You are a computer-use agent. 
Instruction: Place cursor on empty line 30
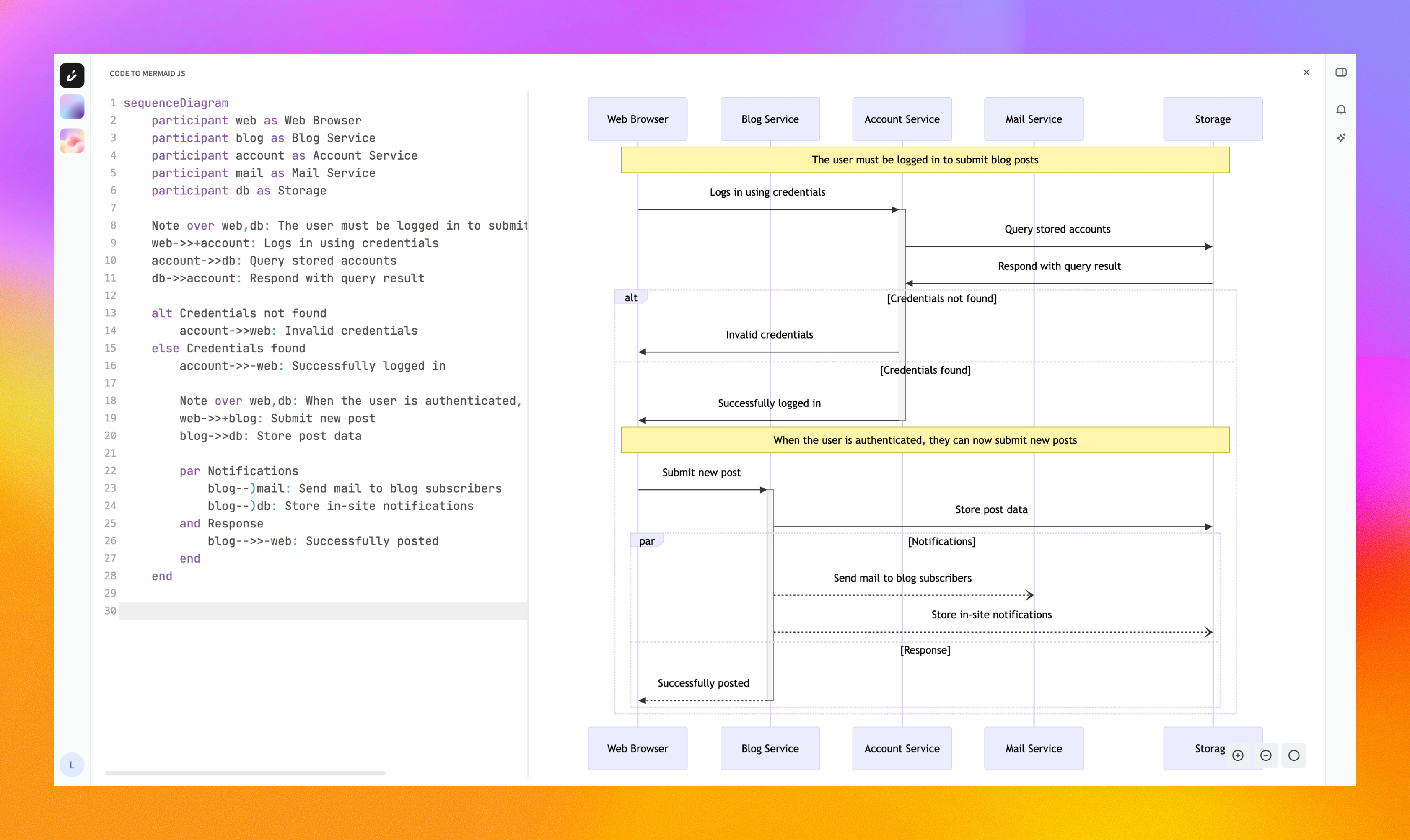323,611
